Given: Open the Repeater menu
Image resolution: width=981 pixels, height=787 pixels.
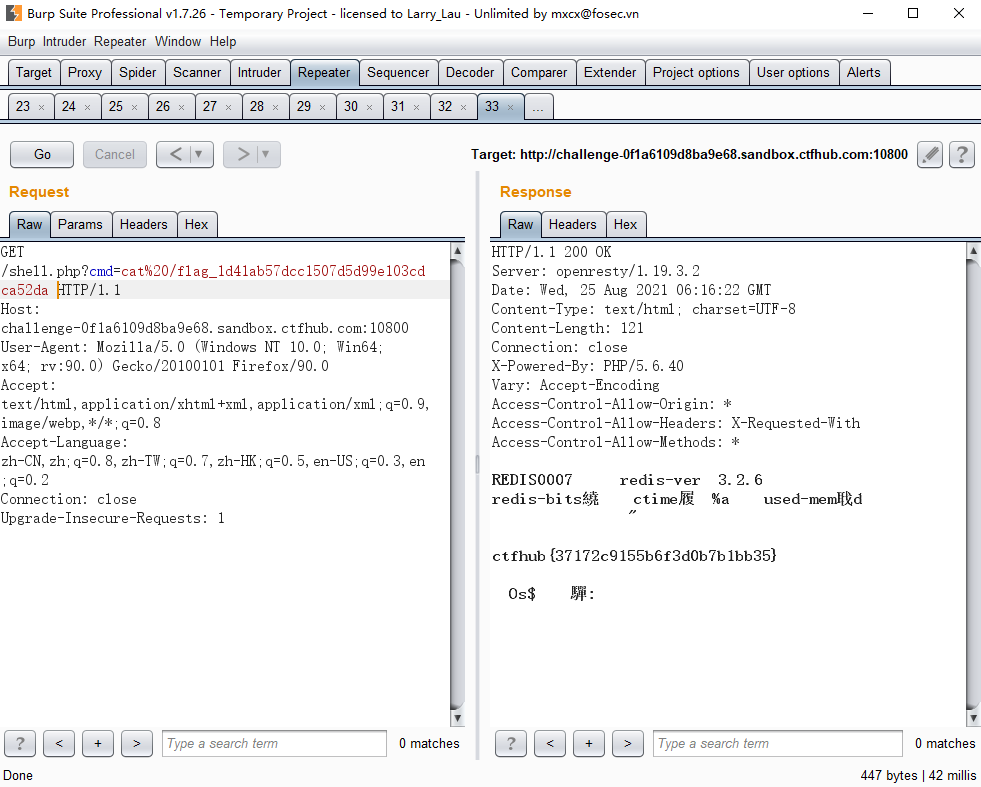Looking at the screenshot, I should point(119,41).
